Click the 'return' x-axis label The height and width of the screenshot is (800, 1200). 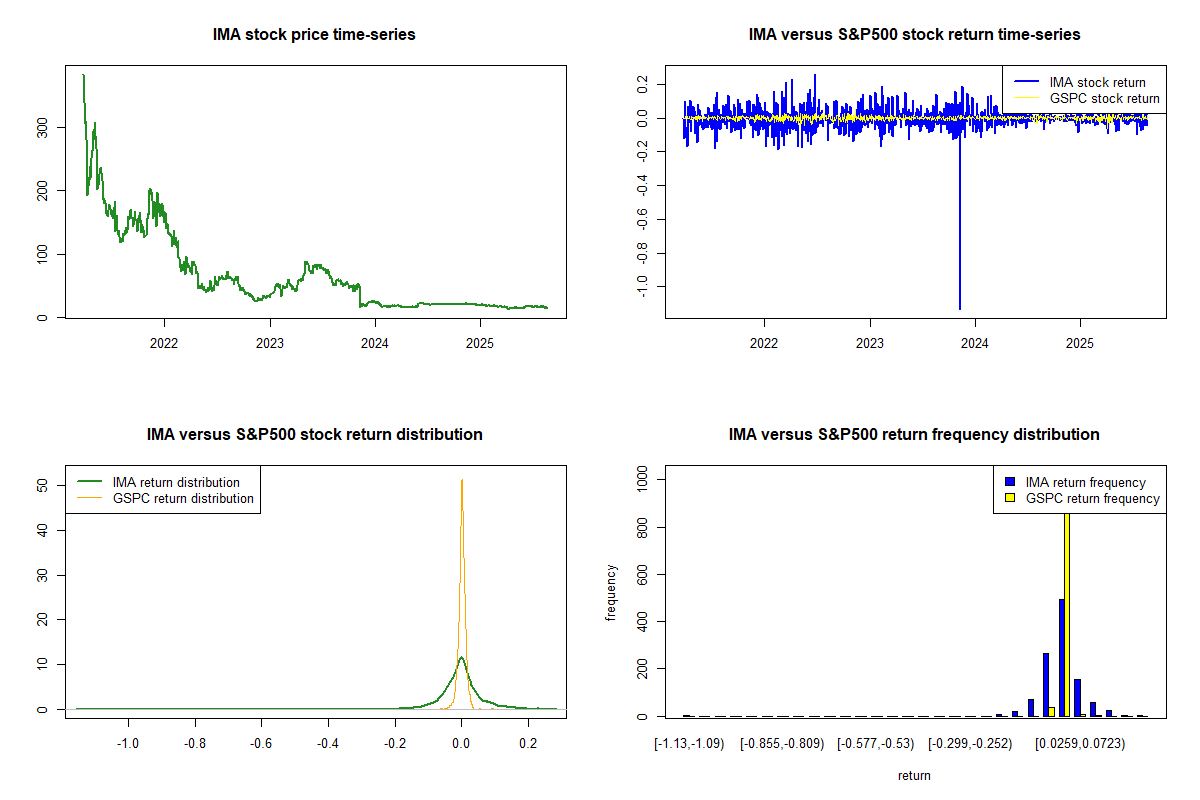coord(914,775)
